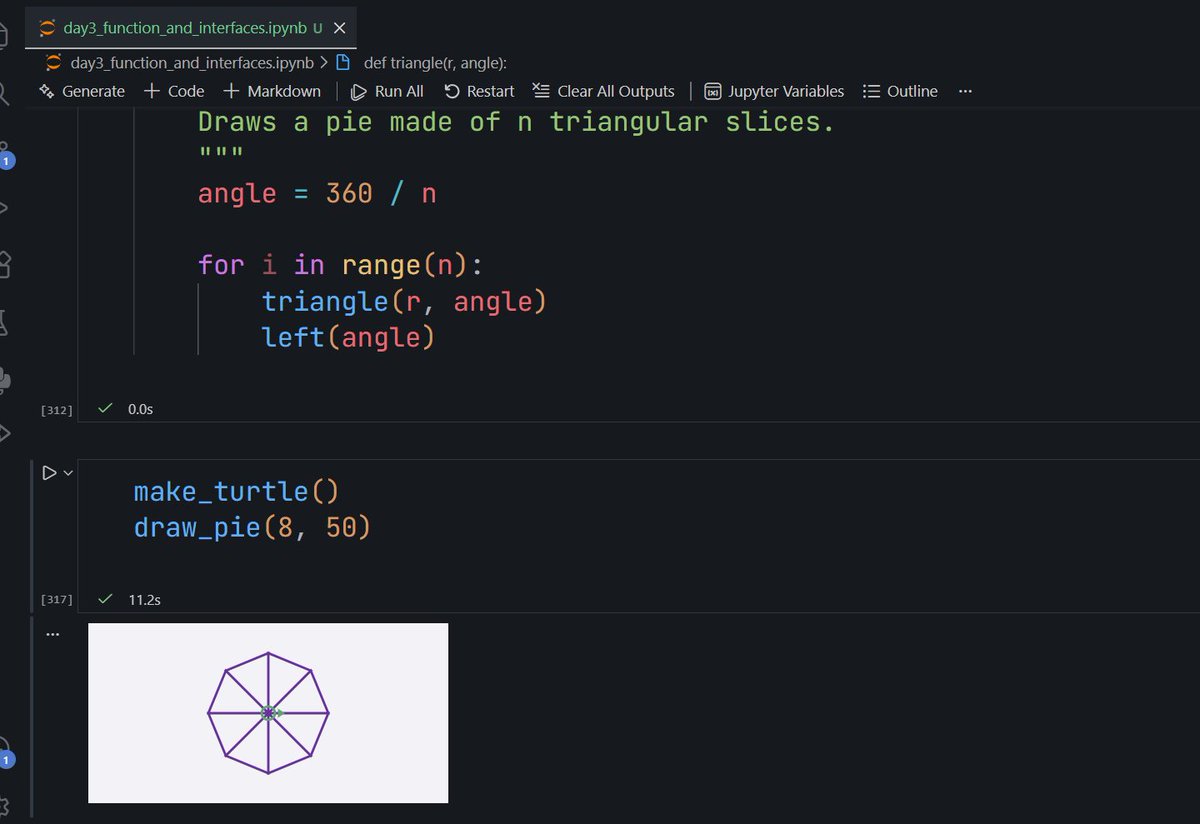Click the 'angle = 360 / n' code line
1200x824 pixels.
tap(317, 193)
